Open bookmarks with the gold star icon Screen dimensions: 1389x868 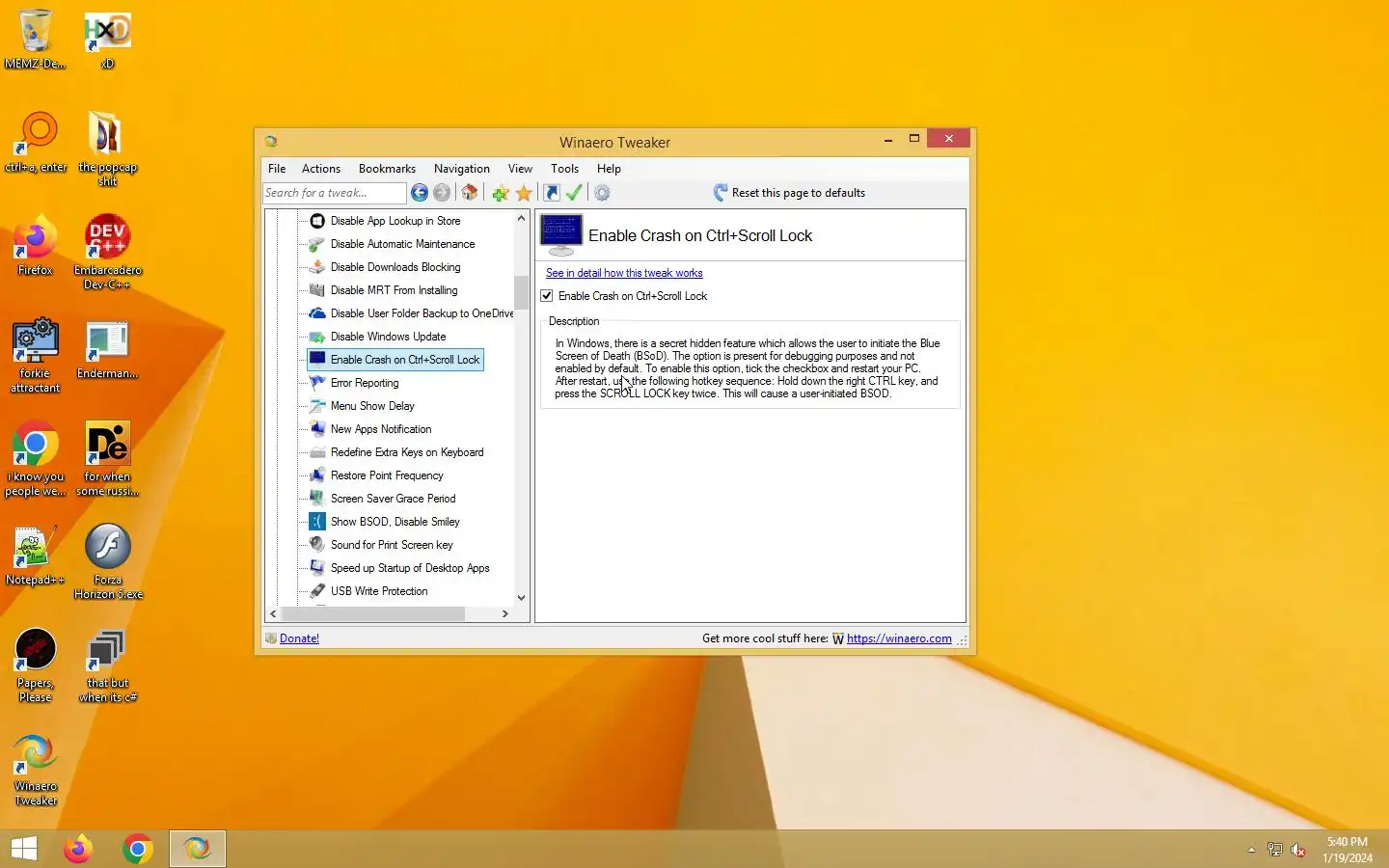pyautogui.click(x=524, y=193)
